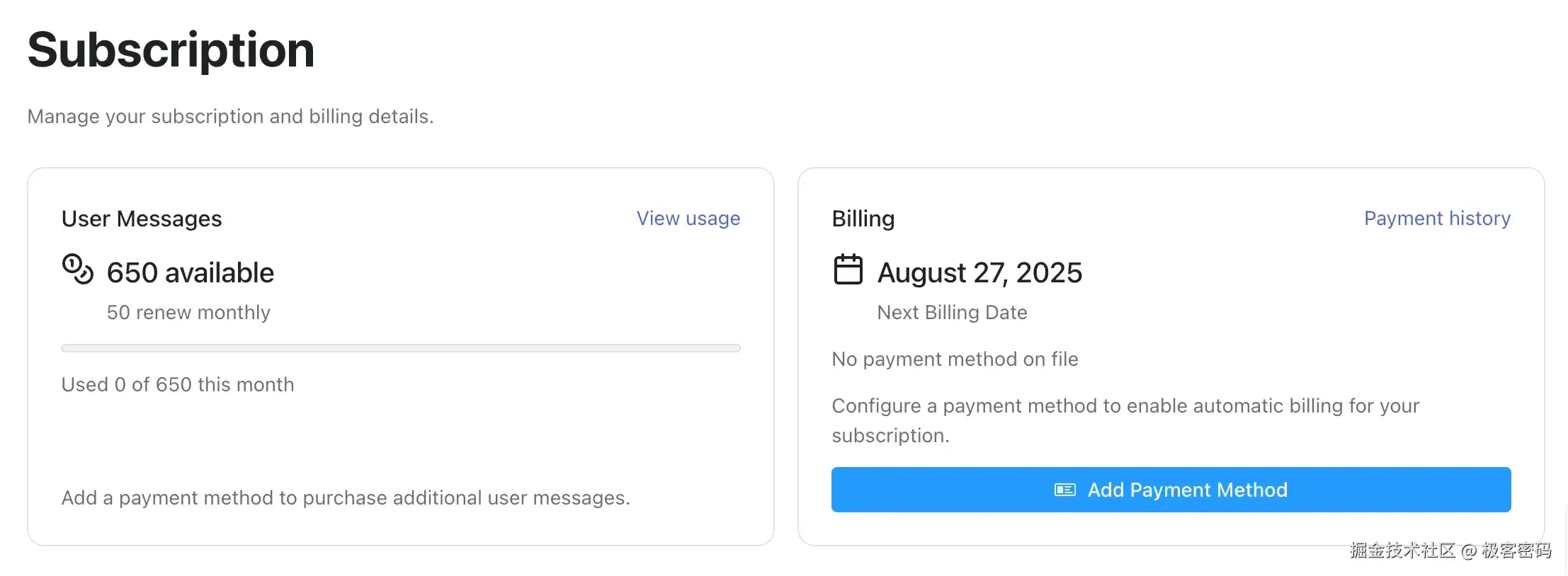
Task: Click the 650 available text
Action: tap(190, 273)
